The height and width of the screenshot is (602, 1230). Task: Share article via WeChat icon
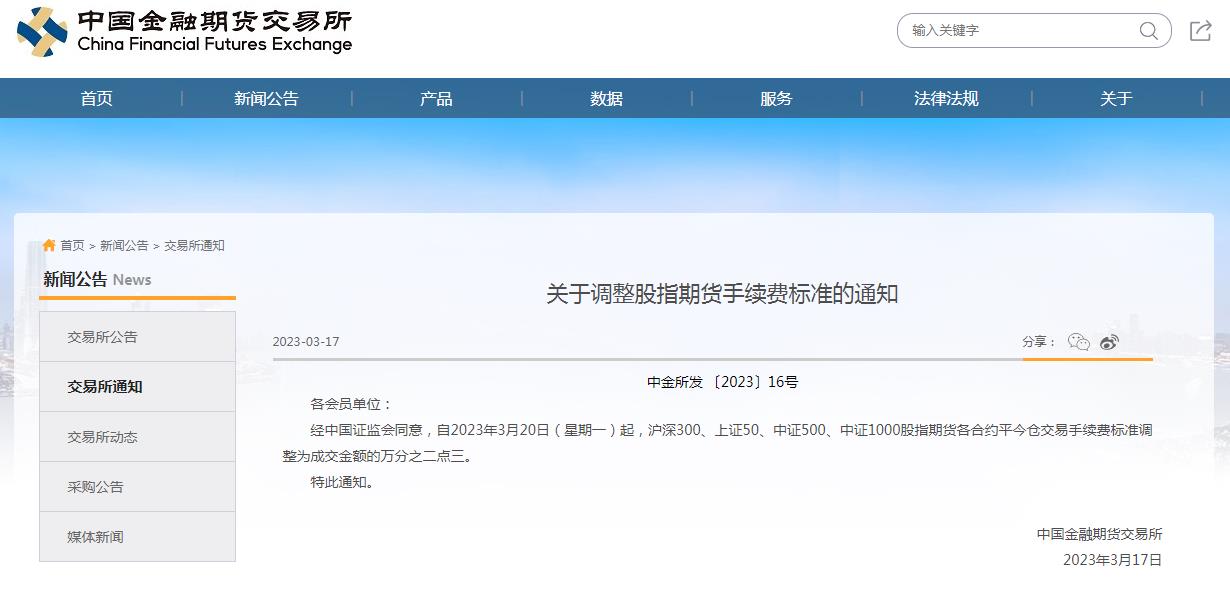[x=1078, y=342]
